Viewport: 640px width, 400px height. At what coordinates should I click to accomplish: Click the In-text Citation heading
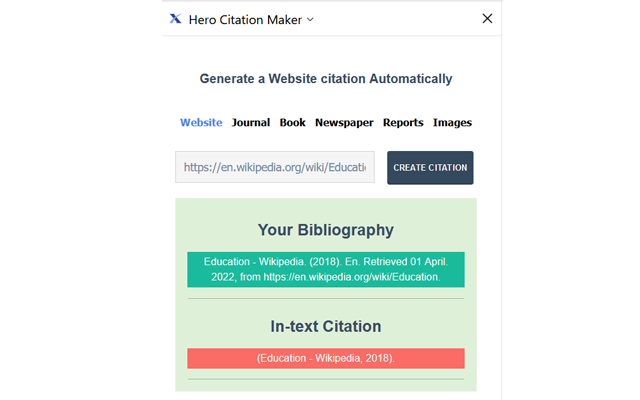point(325,326)
